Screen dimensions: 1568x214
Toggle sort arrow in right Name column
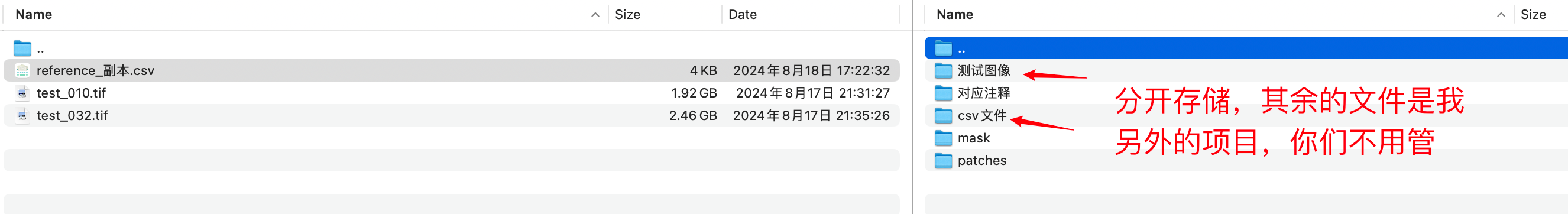[1501, 15]
